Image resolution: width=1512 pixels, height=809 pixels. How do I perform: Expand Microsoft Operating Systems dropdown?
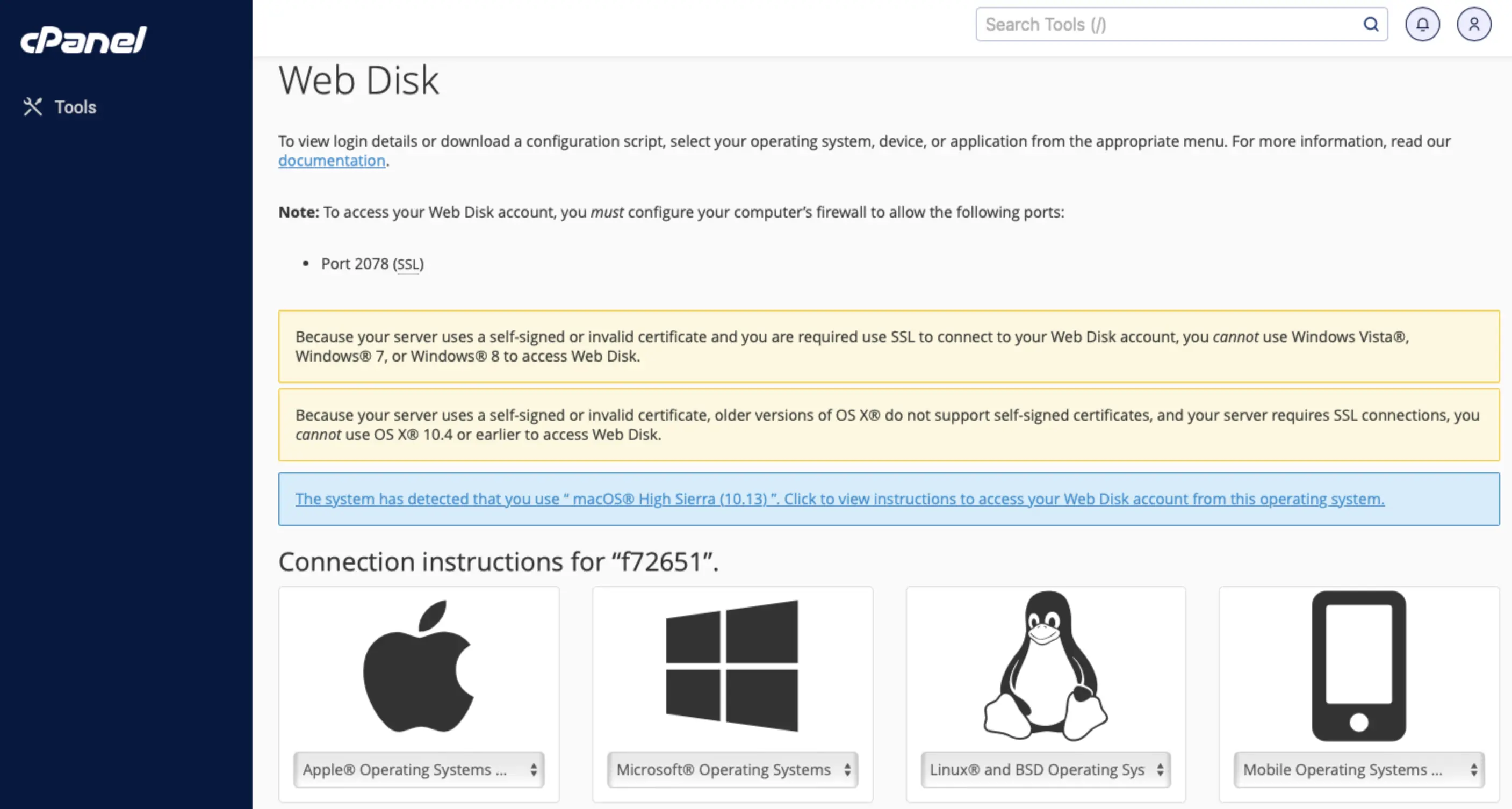tap(732, 770)
